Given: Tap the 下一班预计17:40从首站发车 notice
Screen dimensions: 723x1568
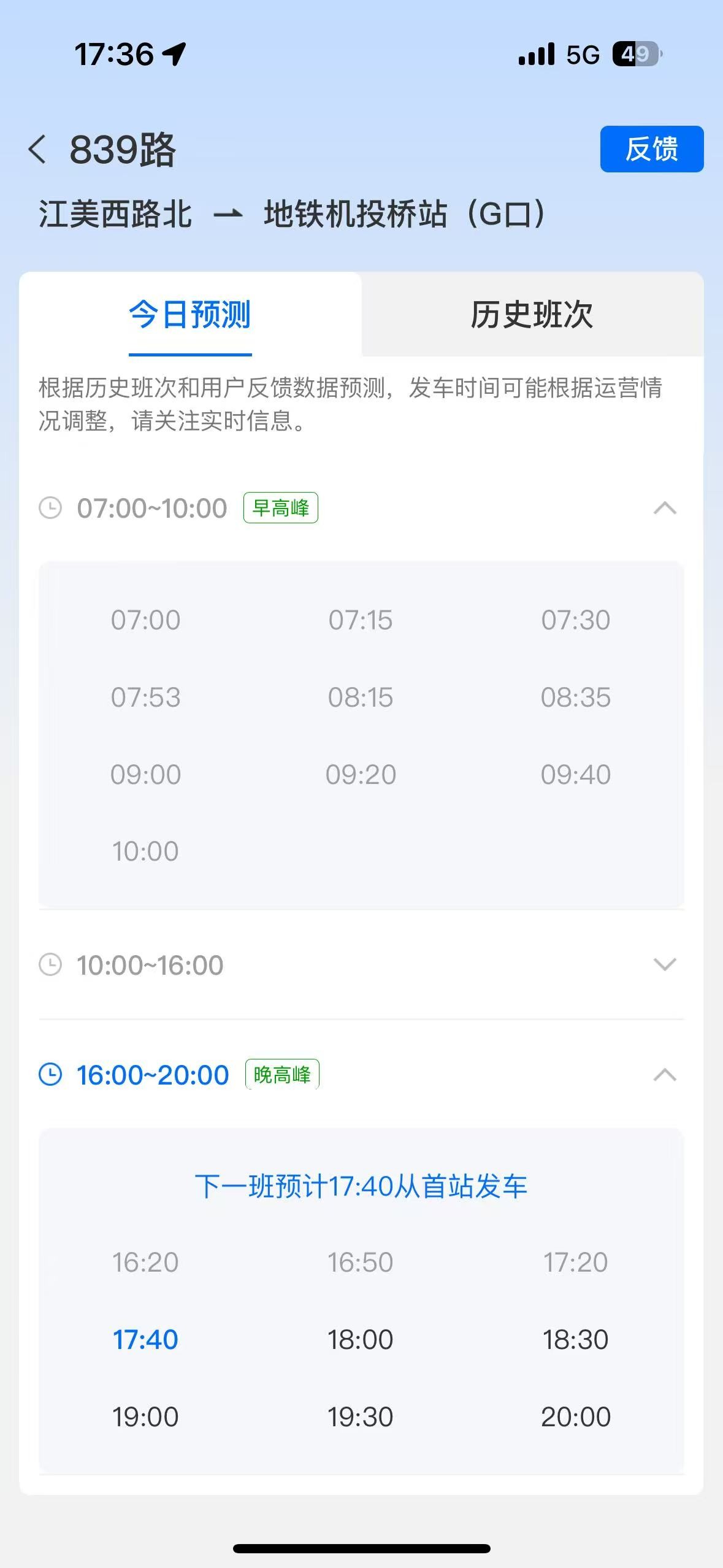Looking at the screenshot, I should pos(361,1186).
